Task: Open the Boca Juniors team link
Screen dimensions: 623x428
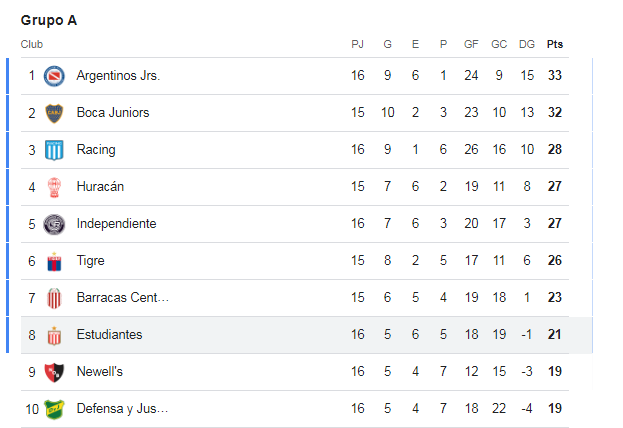Action: [x=113, y=112]
